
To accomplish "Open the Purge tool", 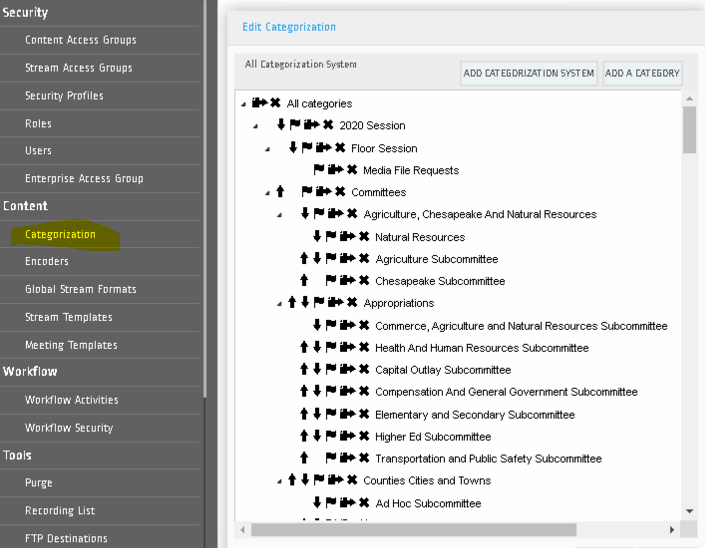I will click(39, 482).
